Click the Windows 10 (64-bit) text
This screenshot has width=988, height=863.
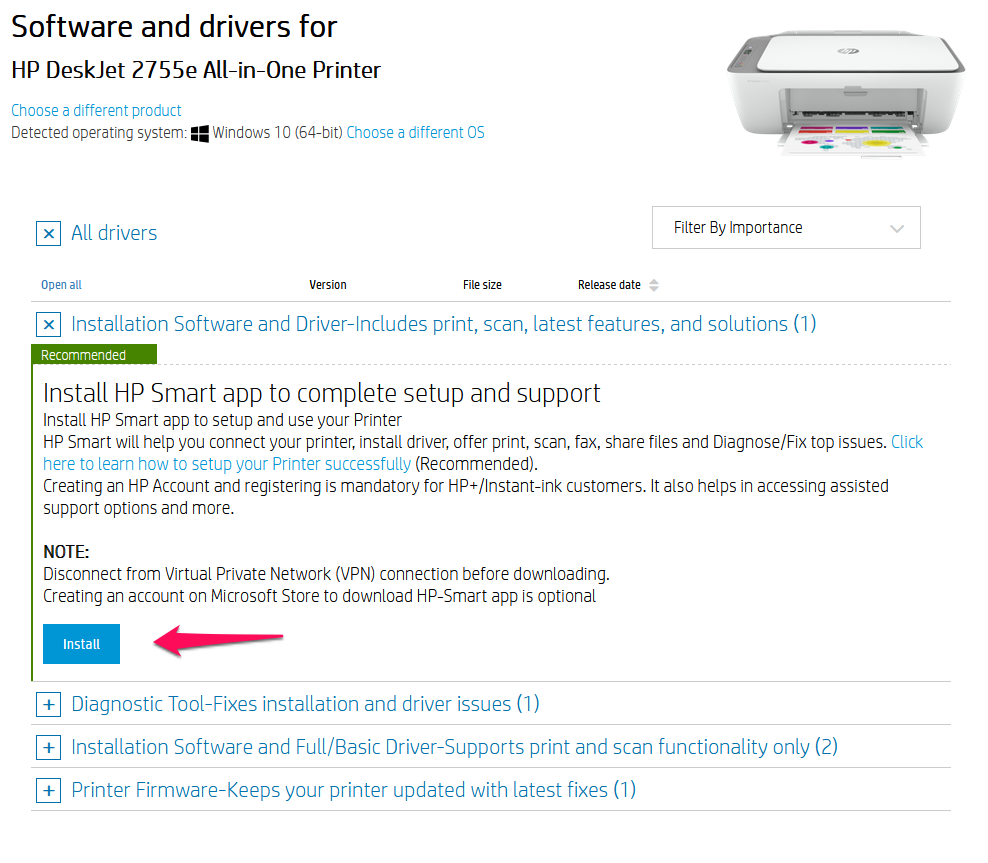coord(277,132)
